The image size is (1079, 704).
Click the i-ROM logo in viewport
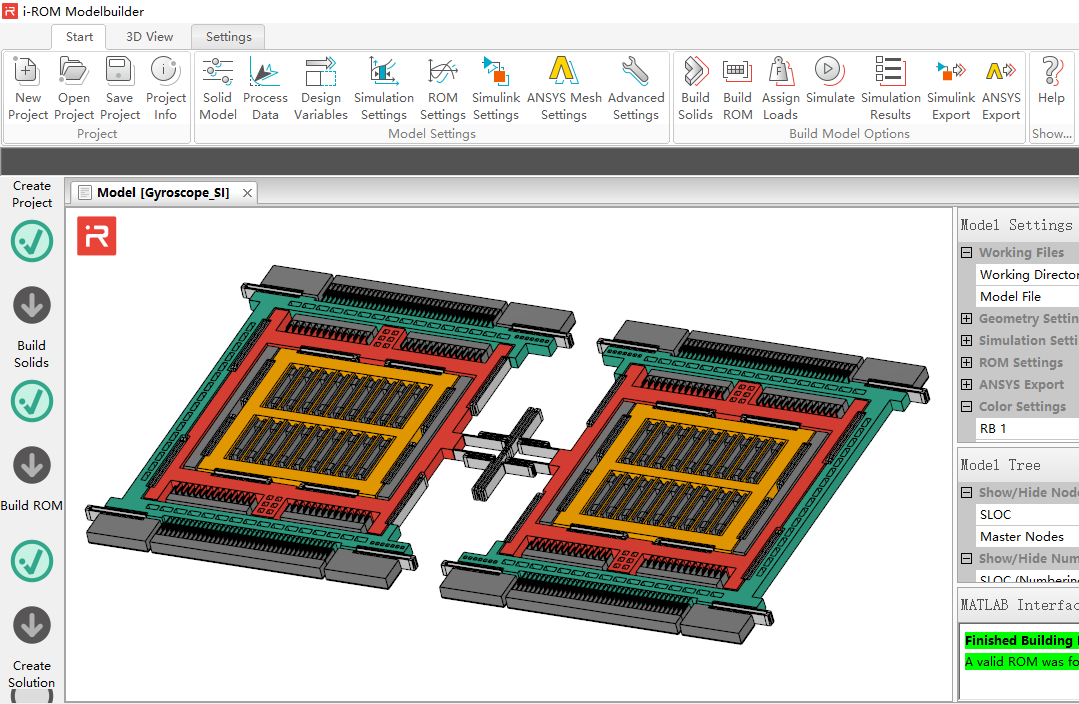coord(96,236)
